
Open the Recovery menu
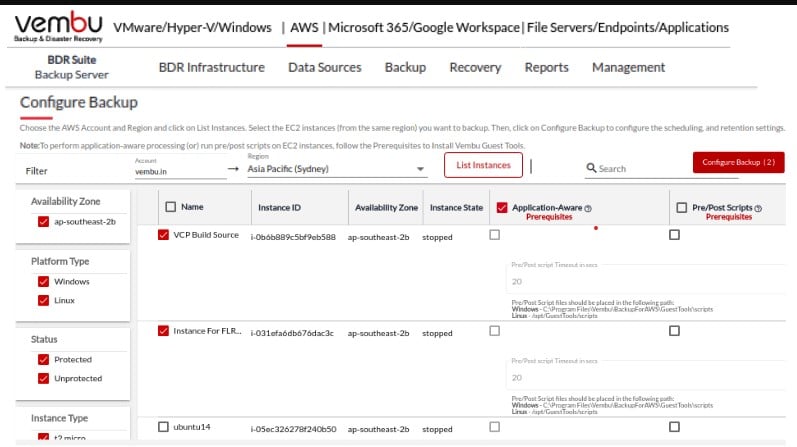475,68
